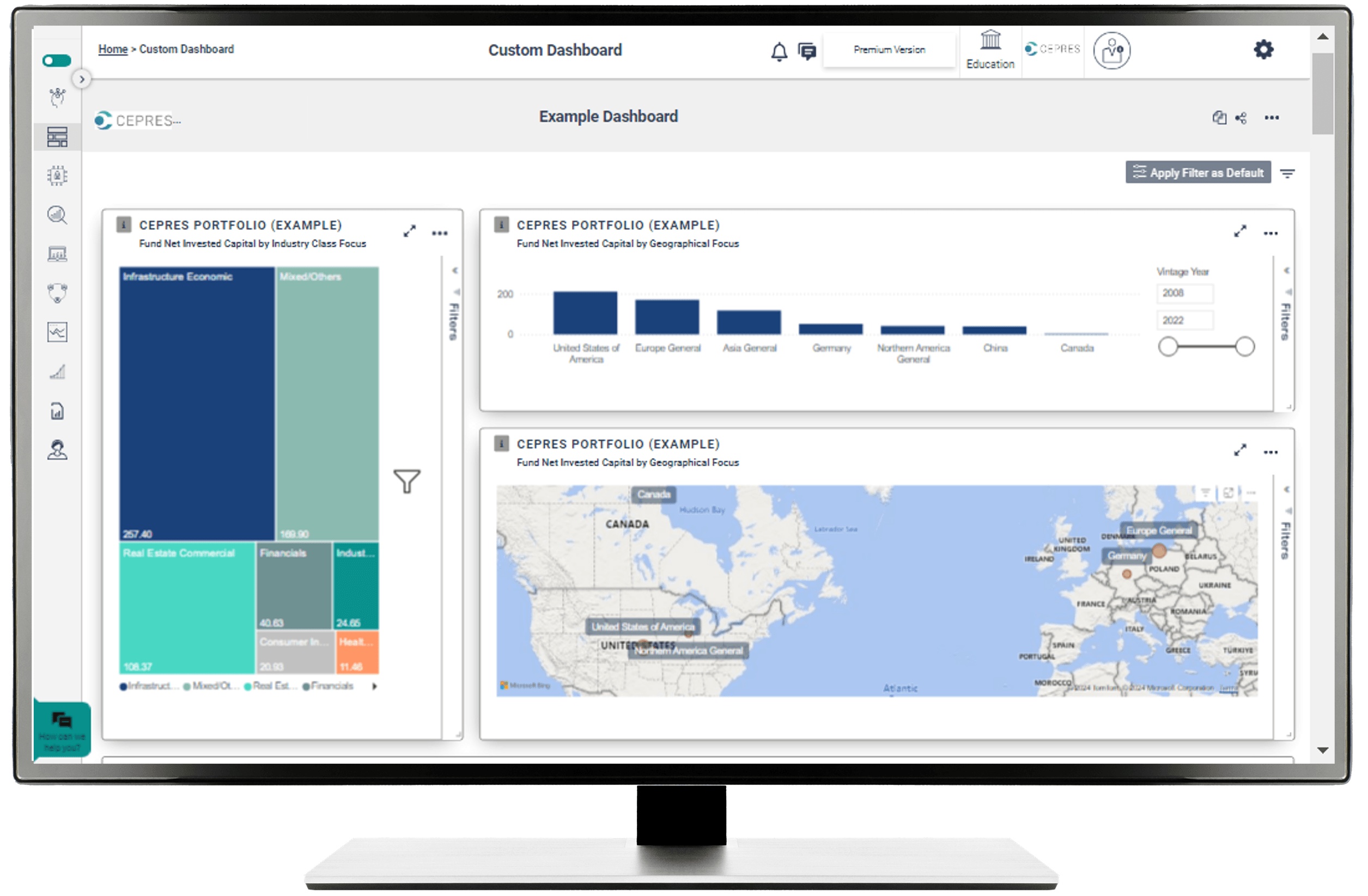
Task: Expand the Filters pane of the map widget
Action: [1288, 490]
